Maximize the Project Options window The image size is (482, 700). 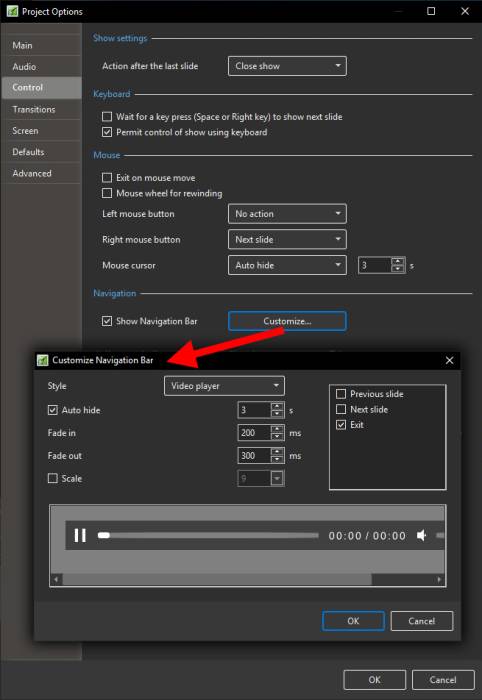click(x=431, y=11)
